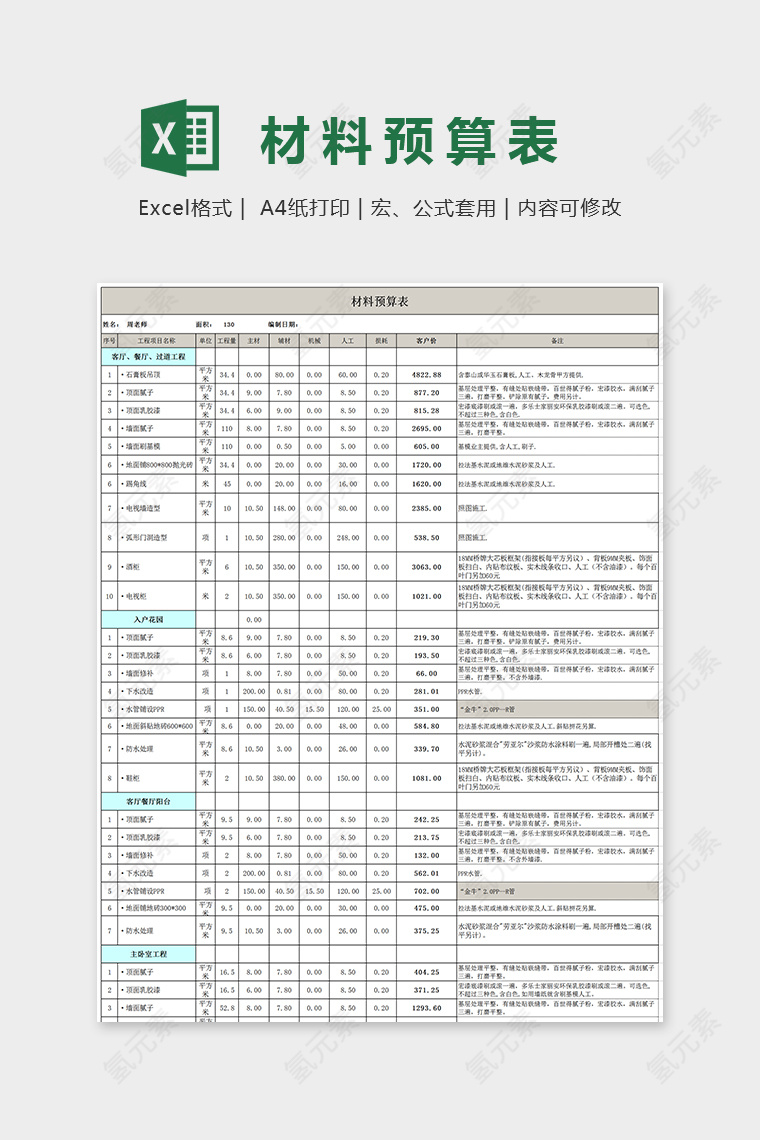
Task: Click the 380.00 value in 鞋柜 row
Action: point(284,778)
